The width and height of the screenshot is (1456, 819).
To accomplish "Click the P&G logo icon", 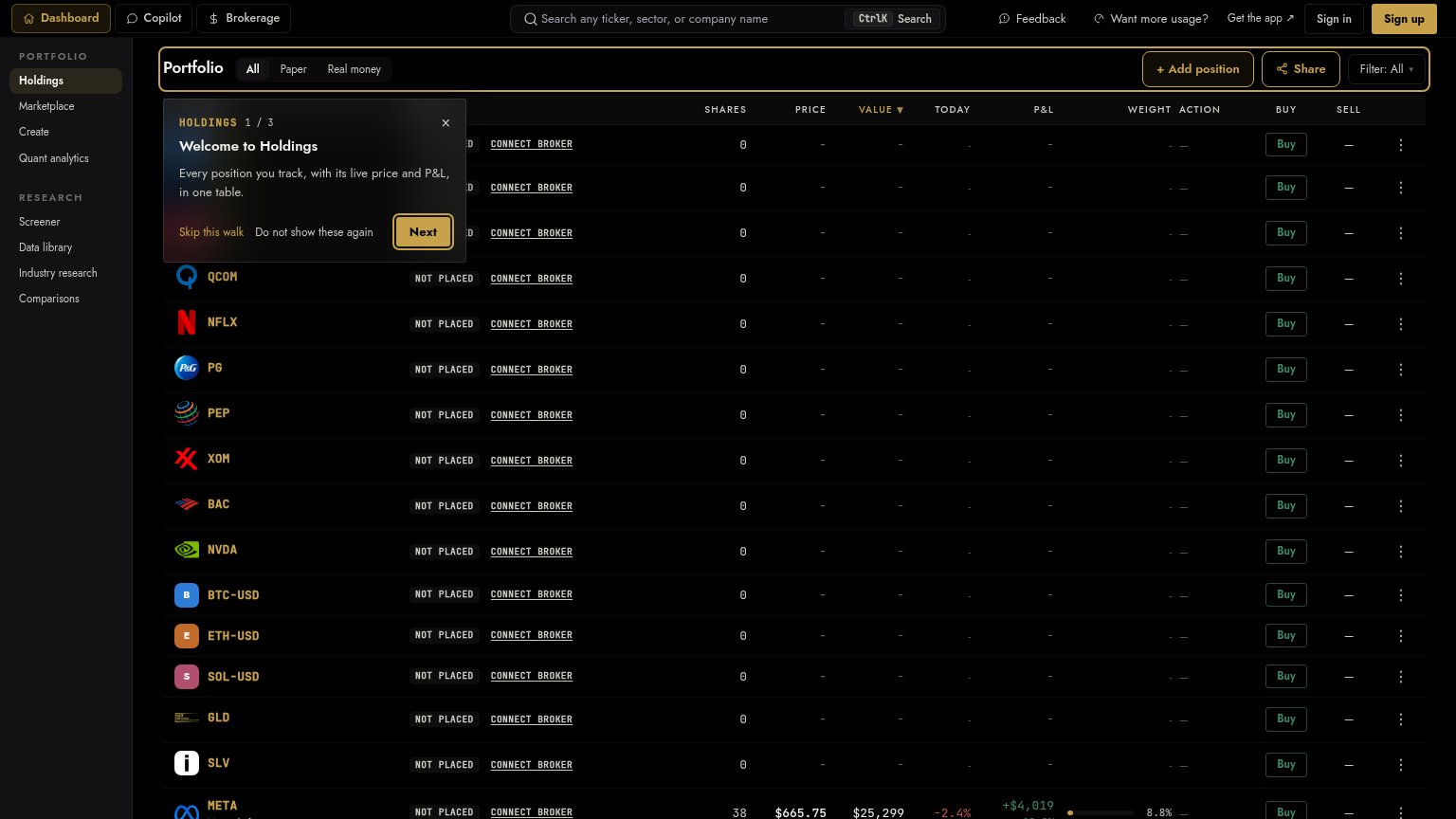I will [x=187, y=368].
